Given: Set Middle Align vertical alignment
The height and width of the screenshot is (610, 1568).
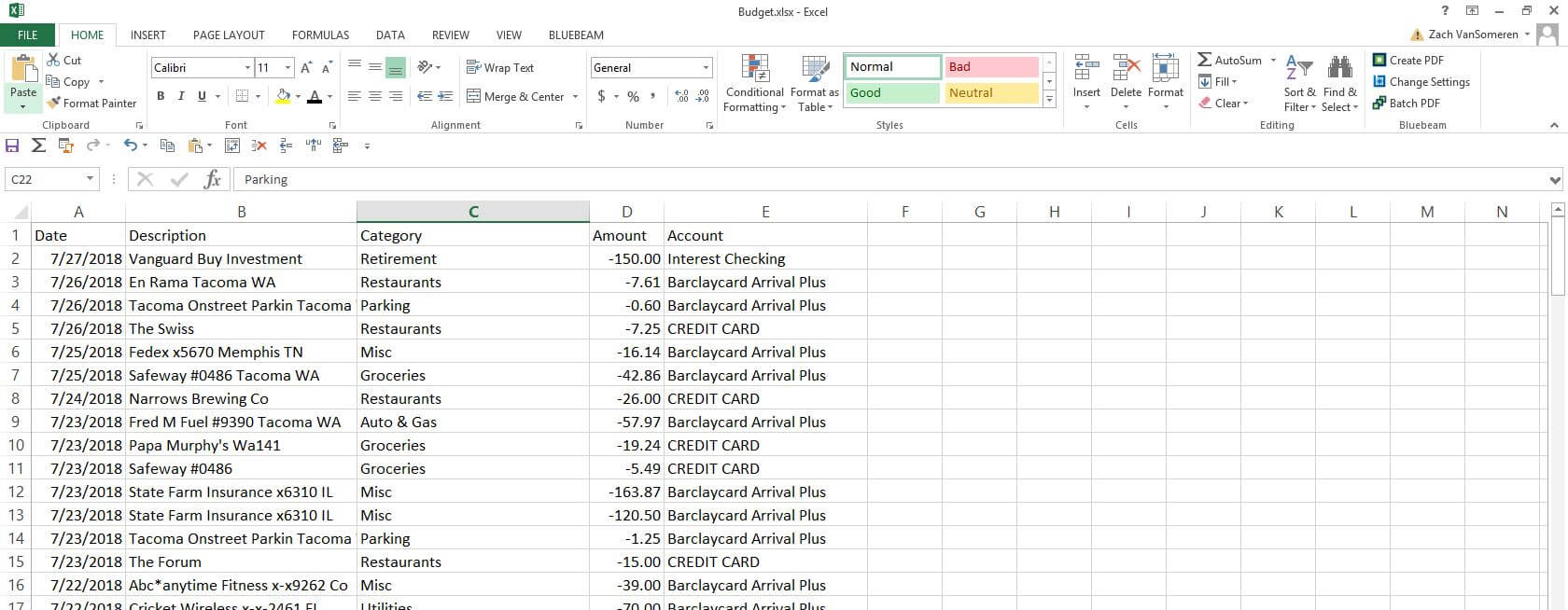Looking at the screenshot, I should point(374,67).
